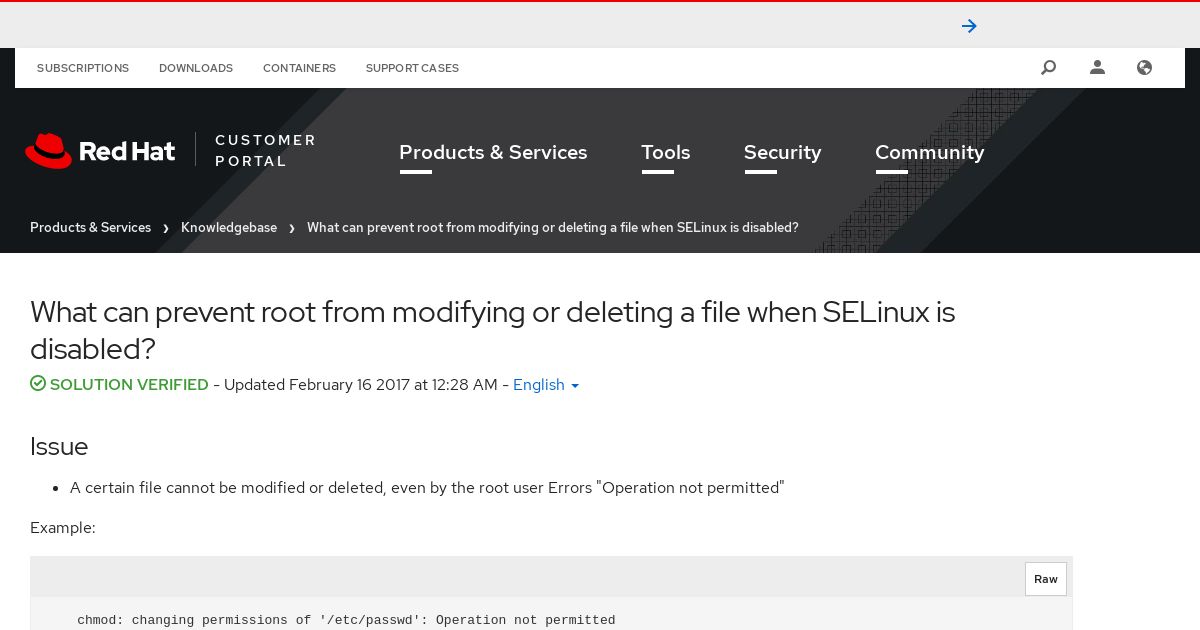Click the blue arrow in top banner
Image resolution: width=1200 pixels, height=630 pixels.
(969, 26)
